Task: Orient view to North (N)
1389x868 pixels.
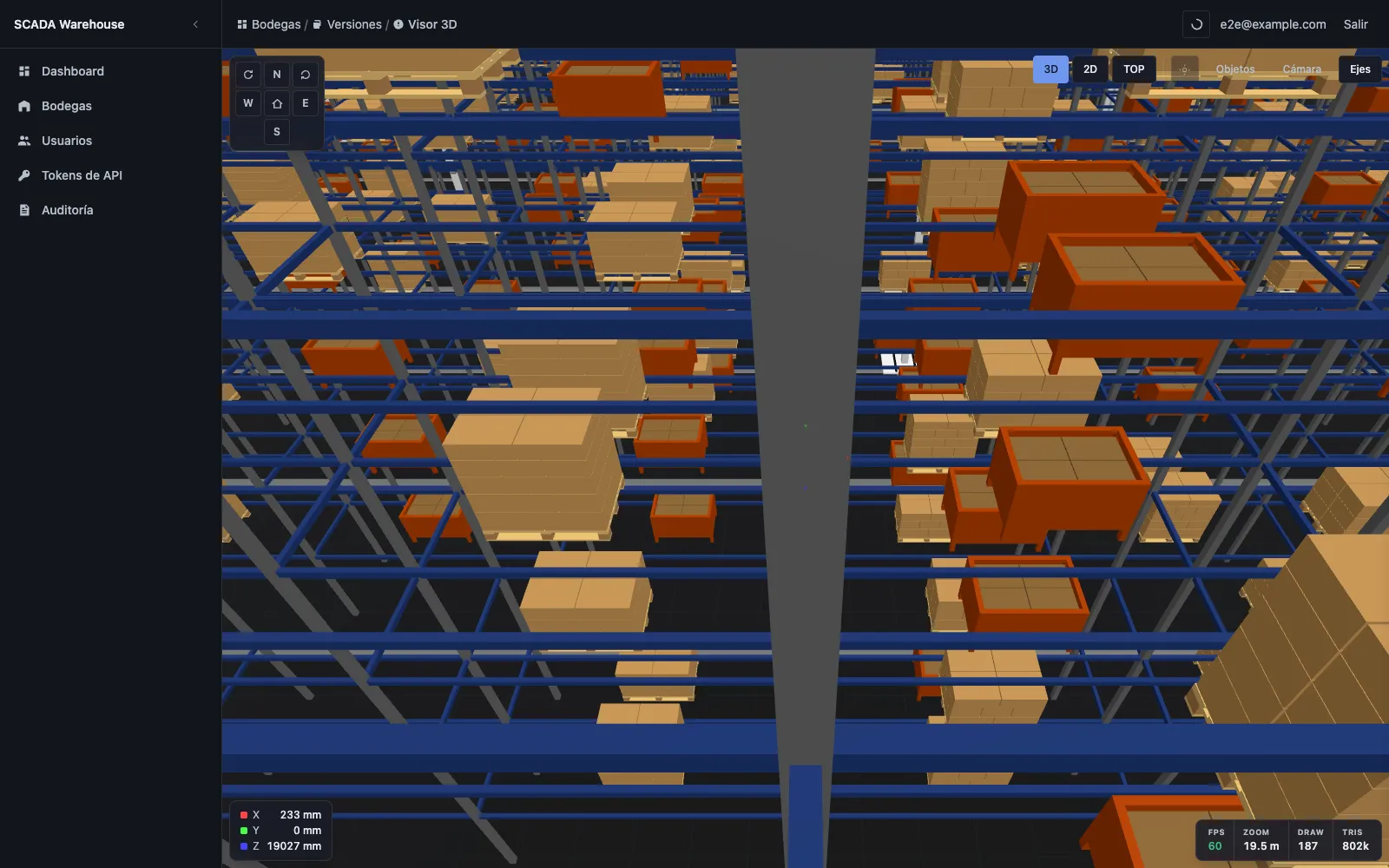Action: tap(277, 75)
